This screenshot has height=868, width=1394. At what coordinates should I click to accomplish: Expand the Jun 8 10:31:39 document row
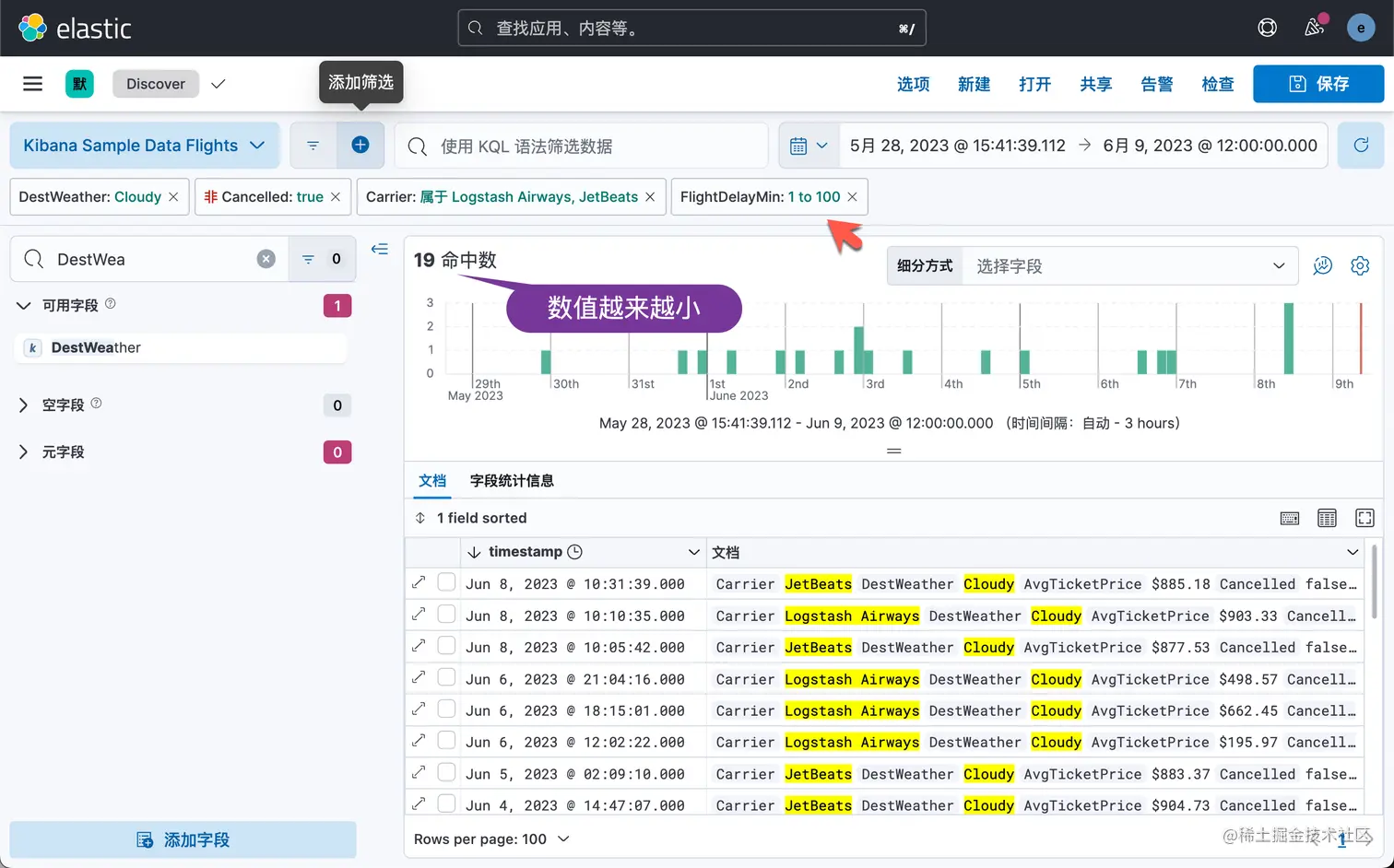(x=419, y=582)
